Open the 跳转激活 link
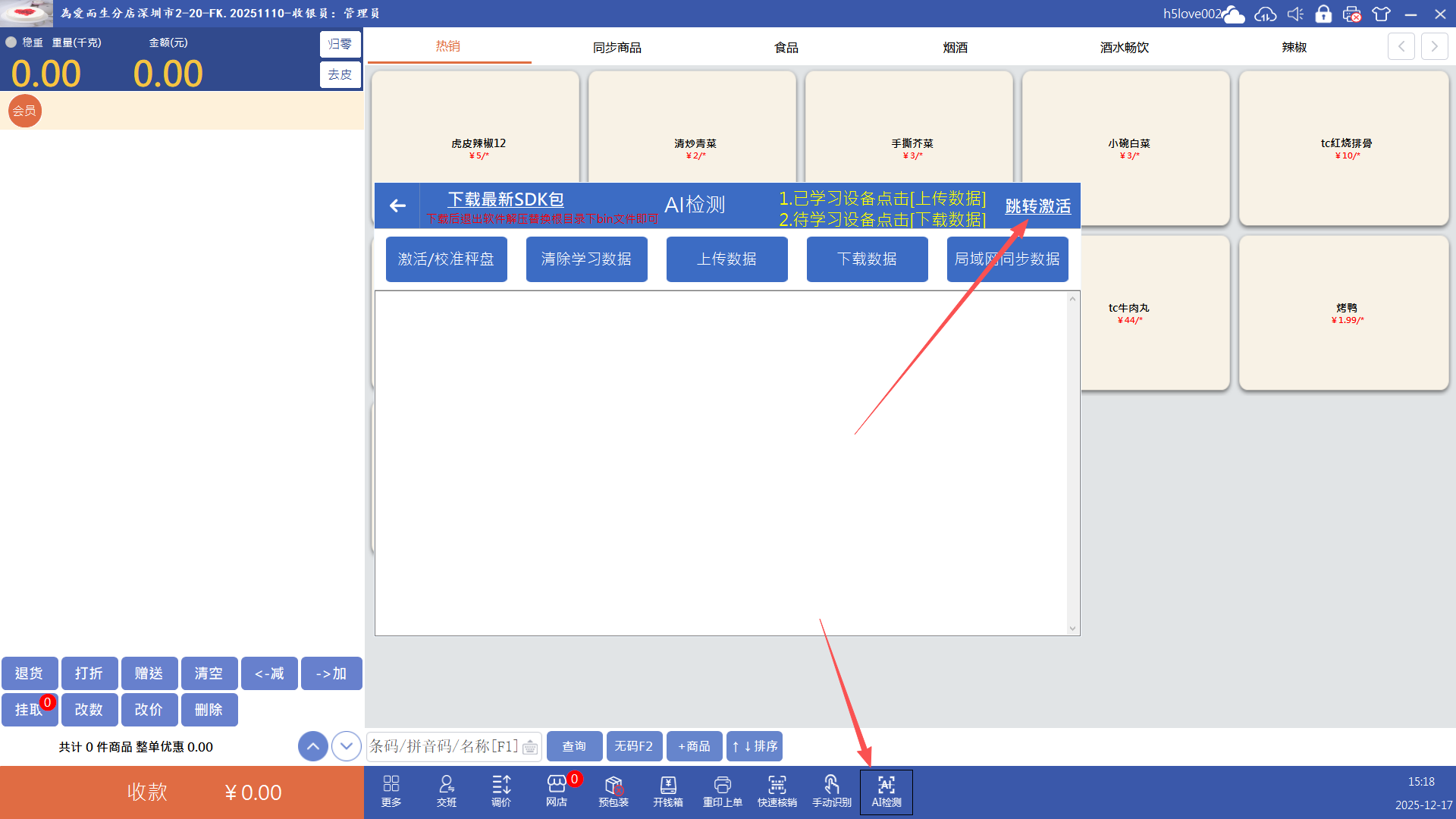The image size is (1456, 819). point(1037,206)
